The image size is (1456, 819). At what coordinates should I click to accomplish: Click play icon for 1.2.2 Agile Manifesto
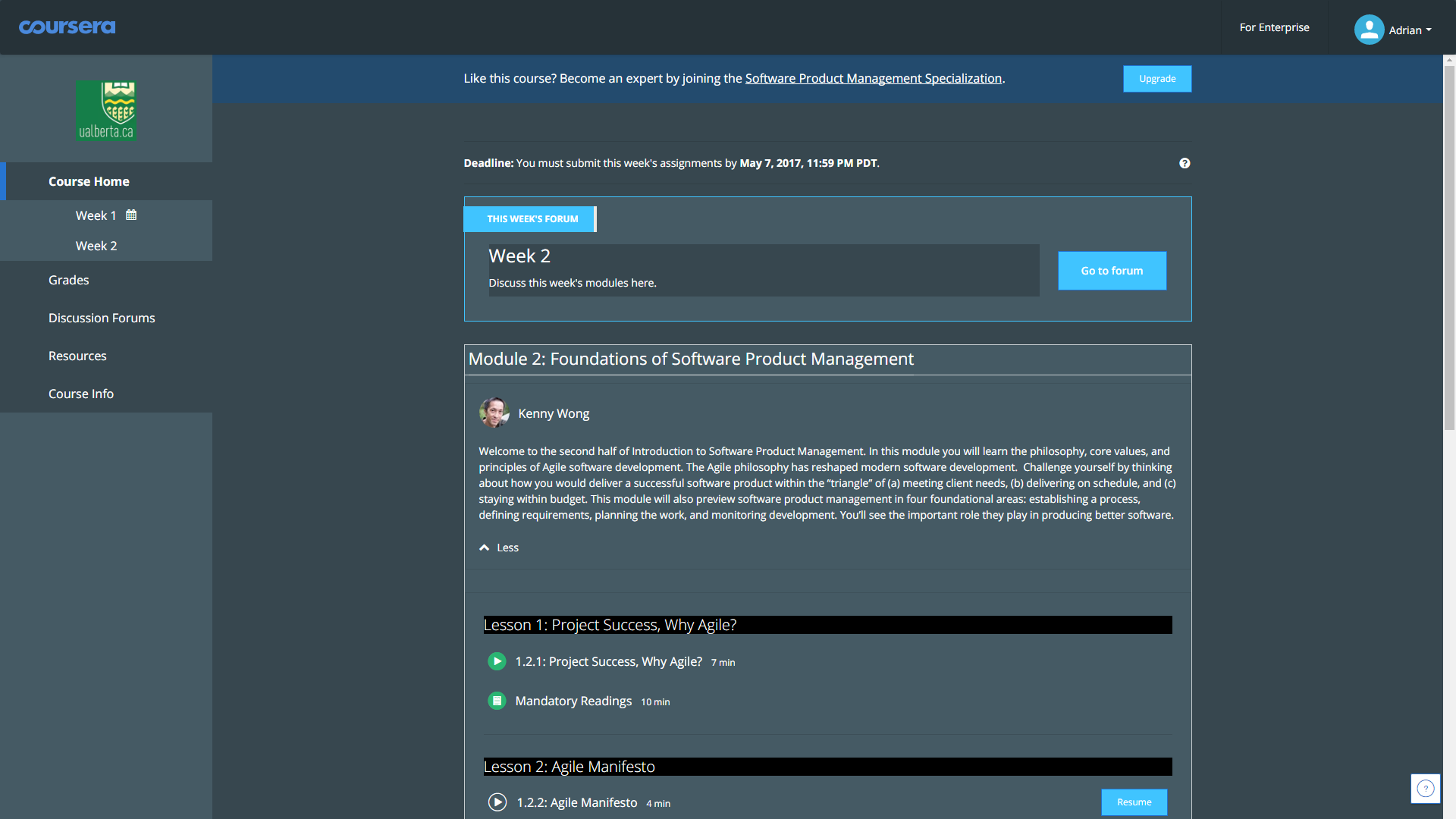click(x=497, y=802)
